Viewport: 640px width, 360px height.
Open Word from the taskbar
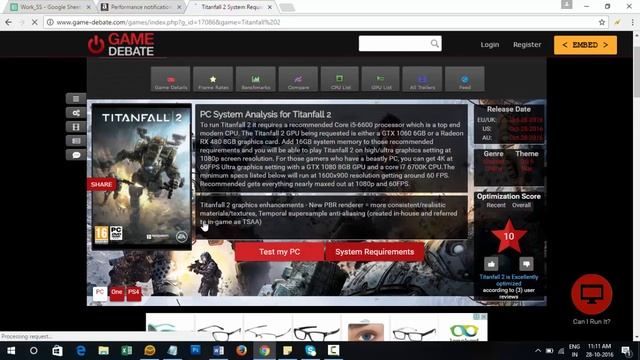coord(218,351)
